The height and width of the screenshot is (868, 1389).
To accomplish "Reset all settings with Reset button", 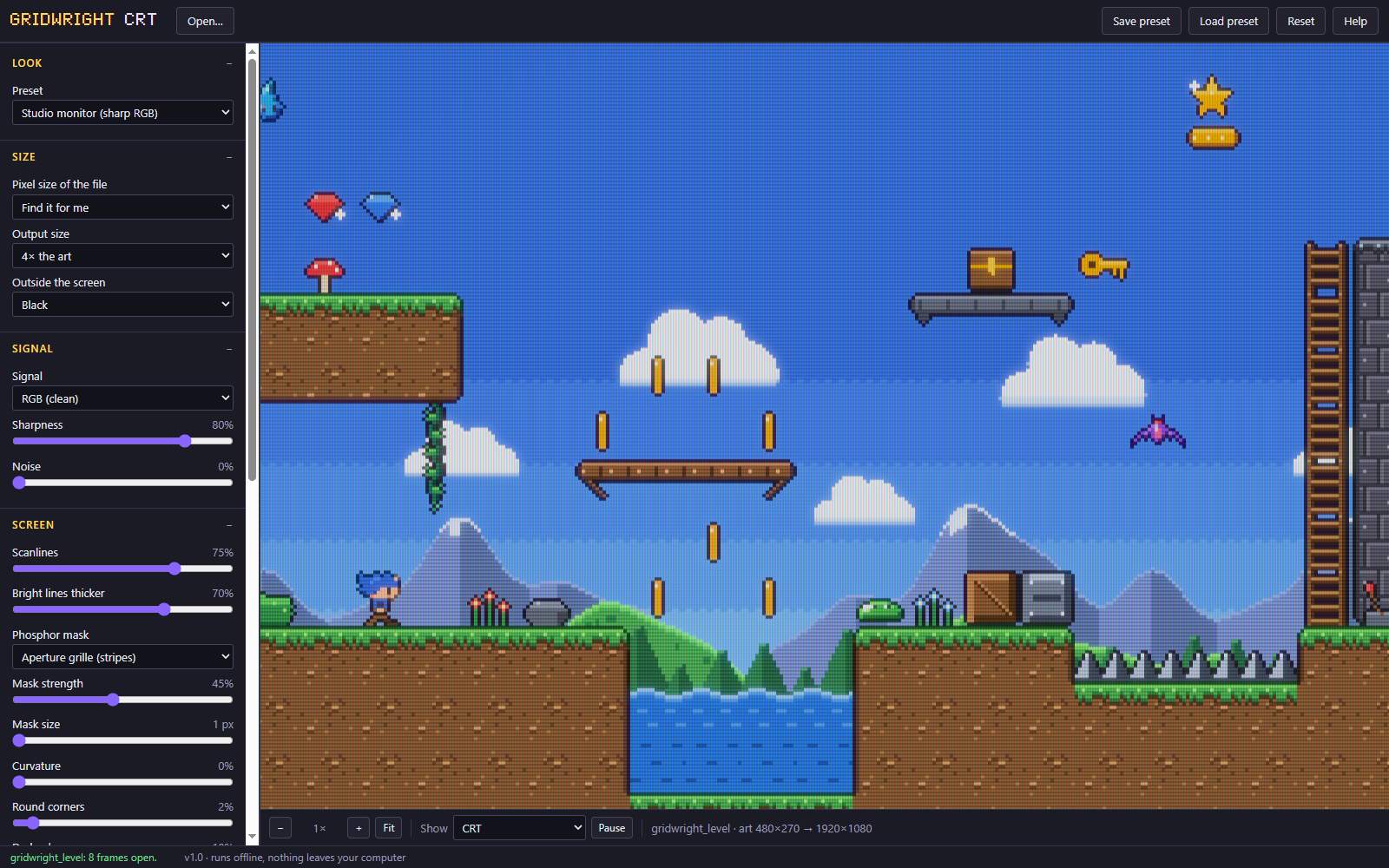I will pos(1300,21).
